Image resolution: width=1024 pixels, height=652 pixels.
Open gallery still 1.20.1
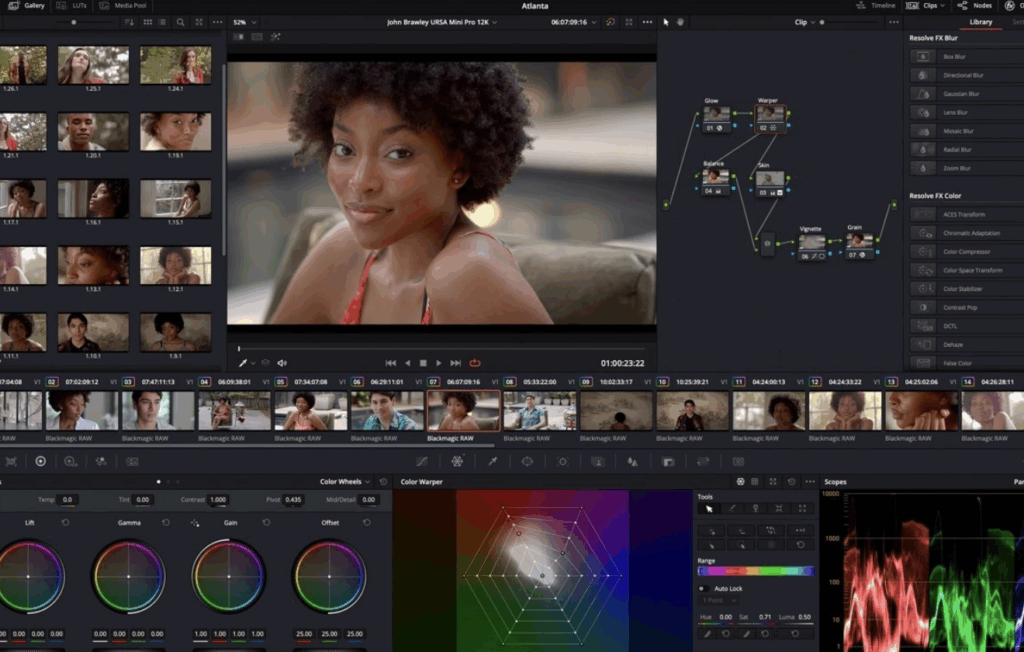point(93,131)
